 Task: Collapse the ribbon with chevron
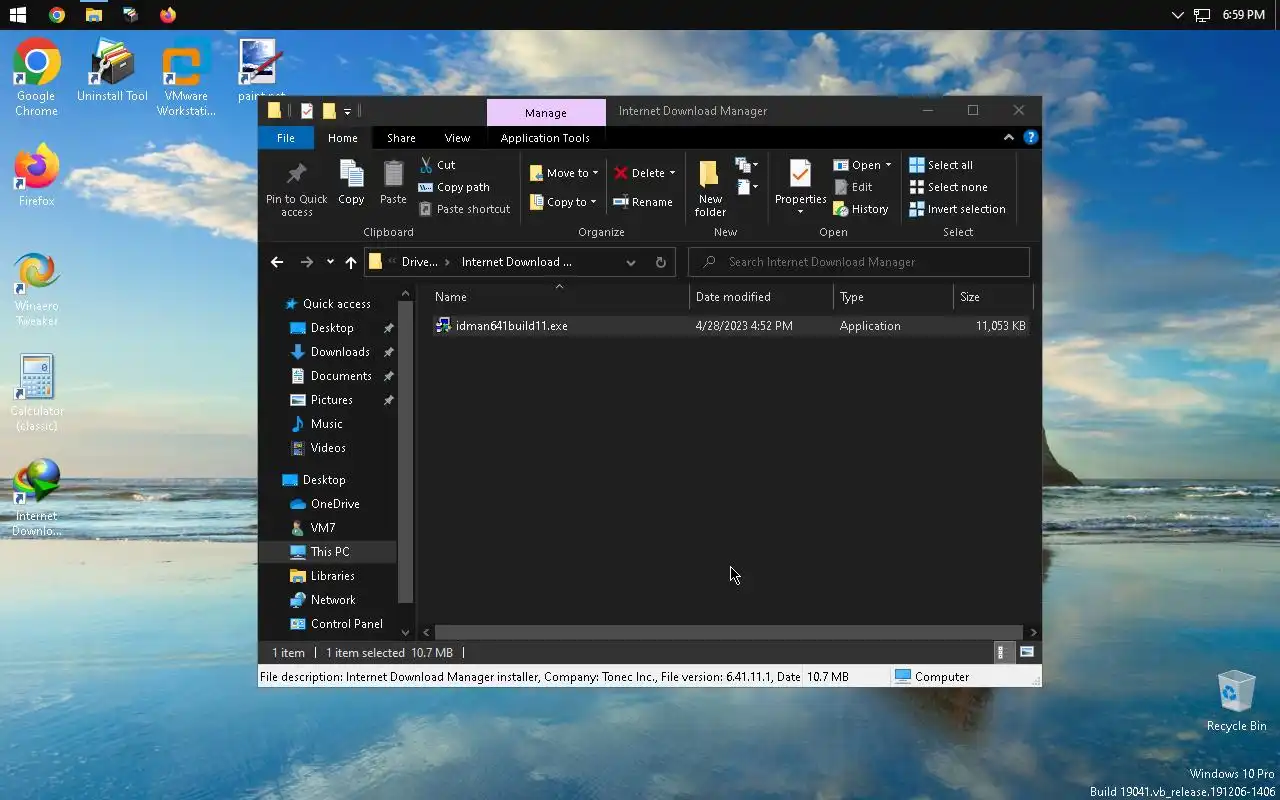coord(1008,138)
